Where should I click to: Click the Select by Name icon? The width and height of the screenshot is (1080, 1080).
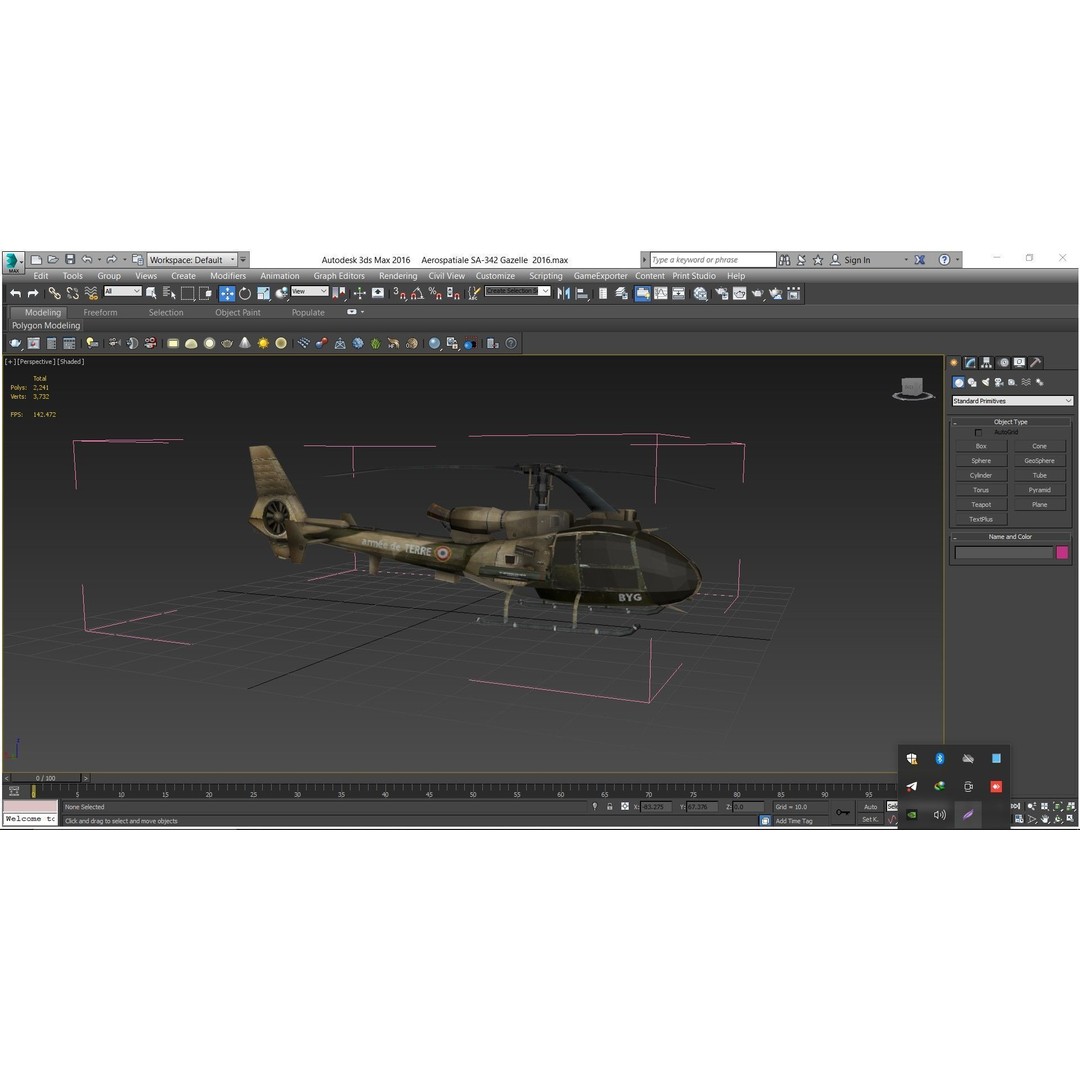click(x=169, y=293)
